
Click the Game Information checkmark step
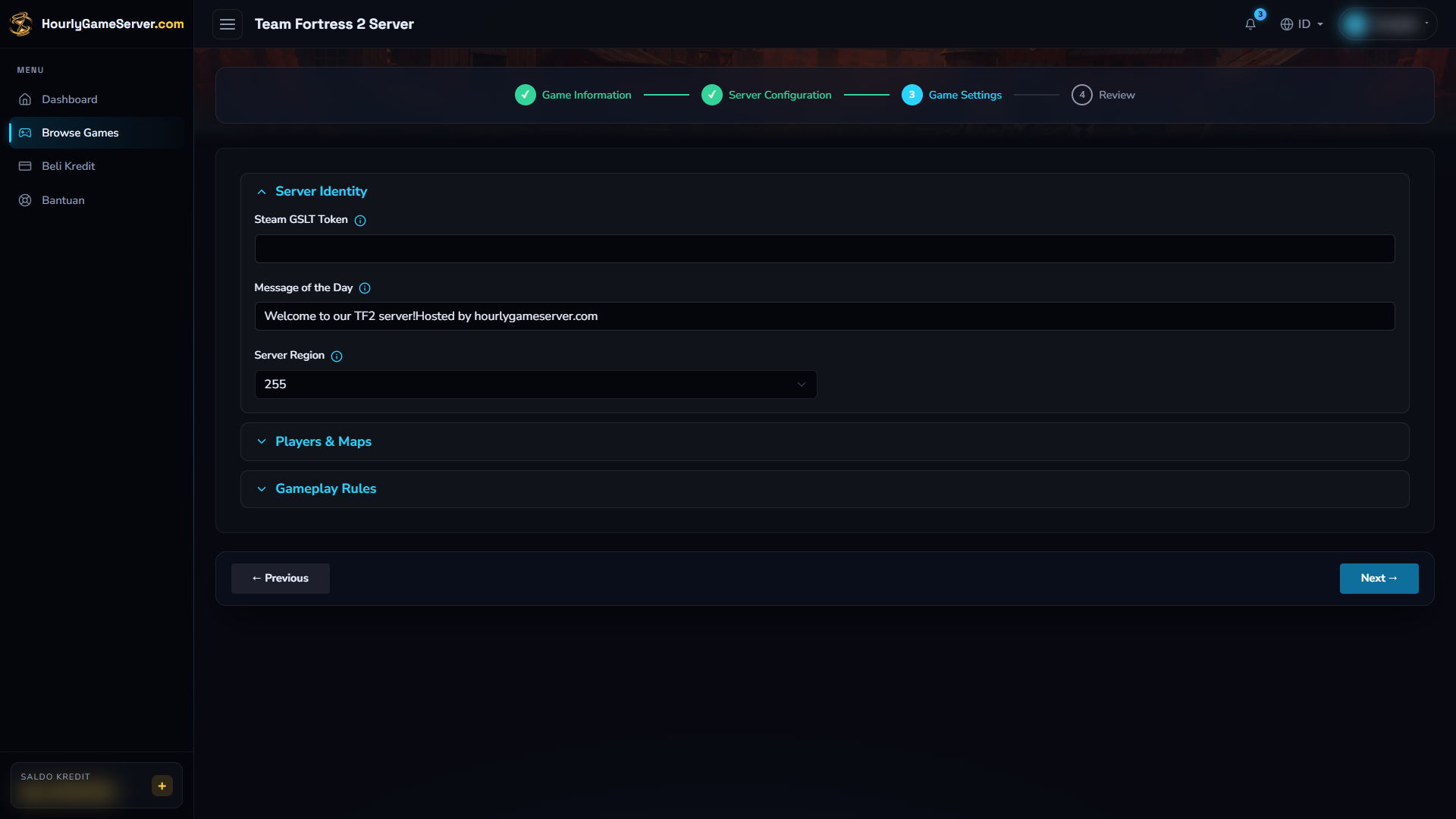pos(526,95)
